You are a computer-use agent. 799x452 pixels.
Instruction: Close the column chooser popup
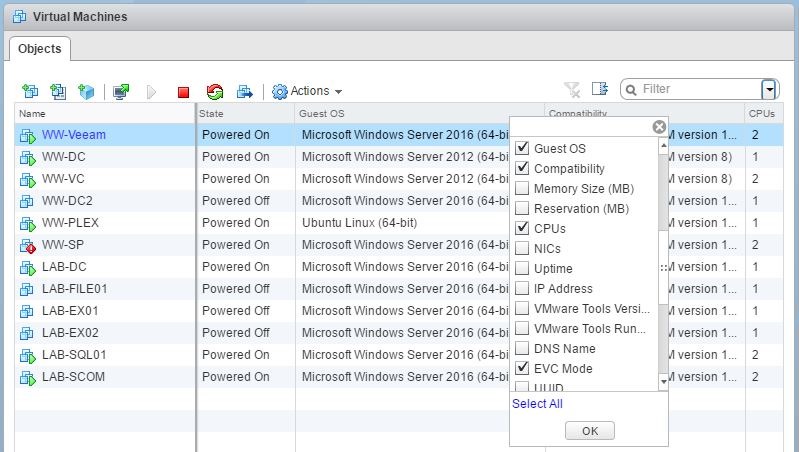[659, 127]
